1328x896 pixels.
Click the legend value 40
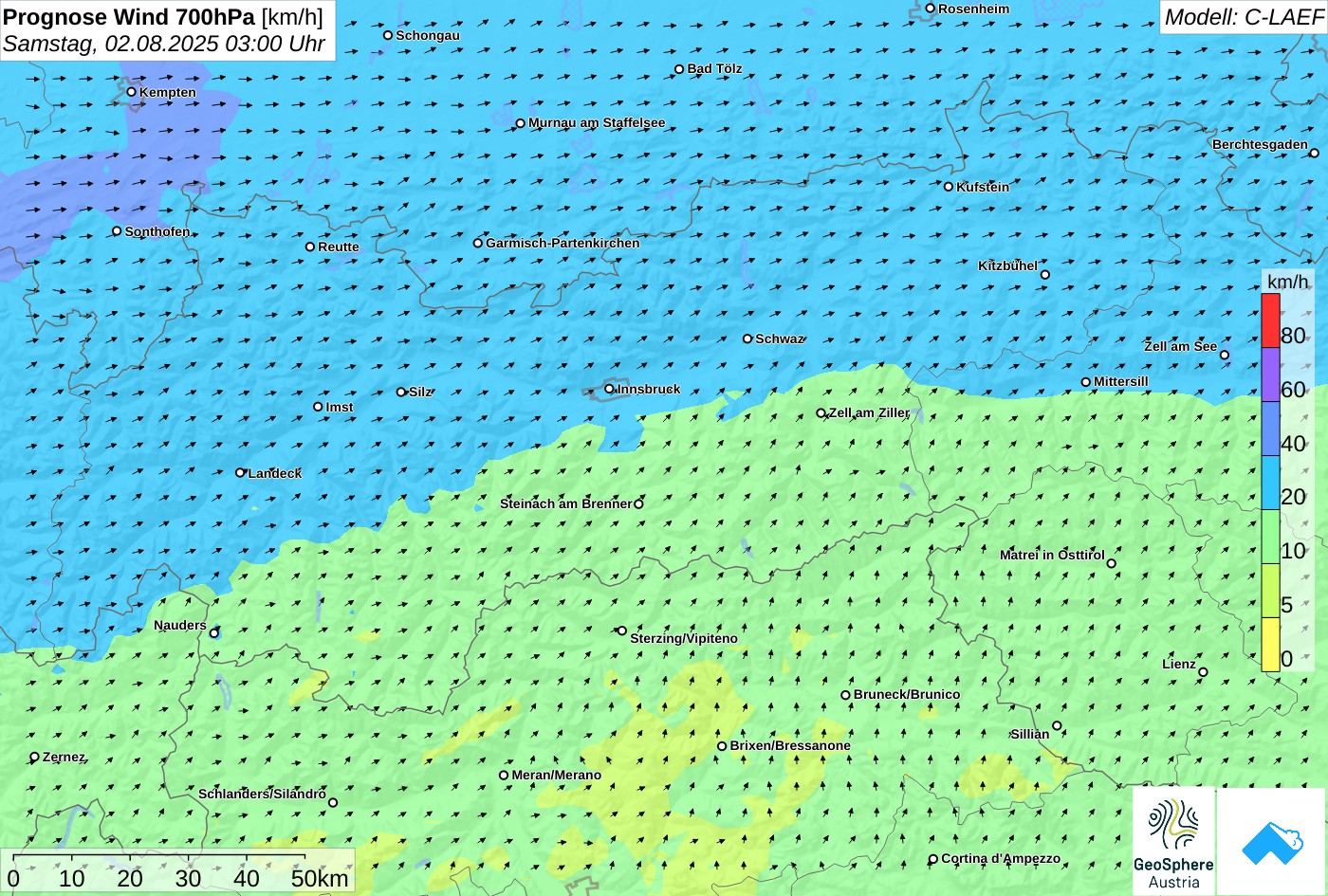point(1293,444)
